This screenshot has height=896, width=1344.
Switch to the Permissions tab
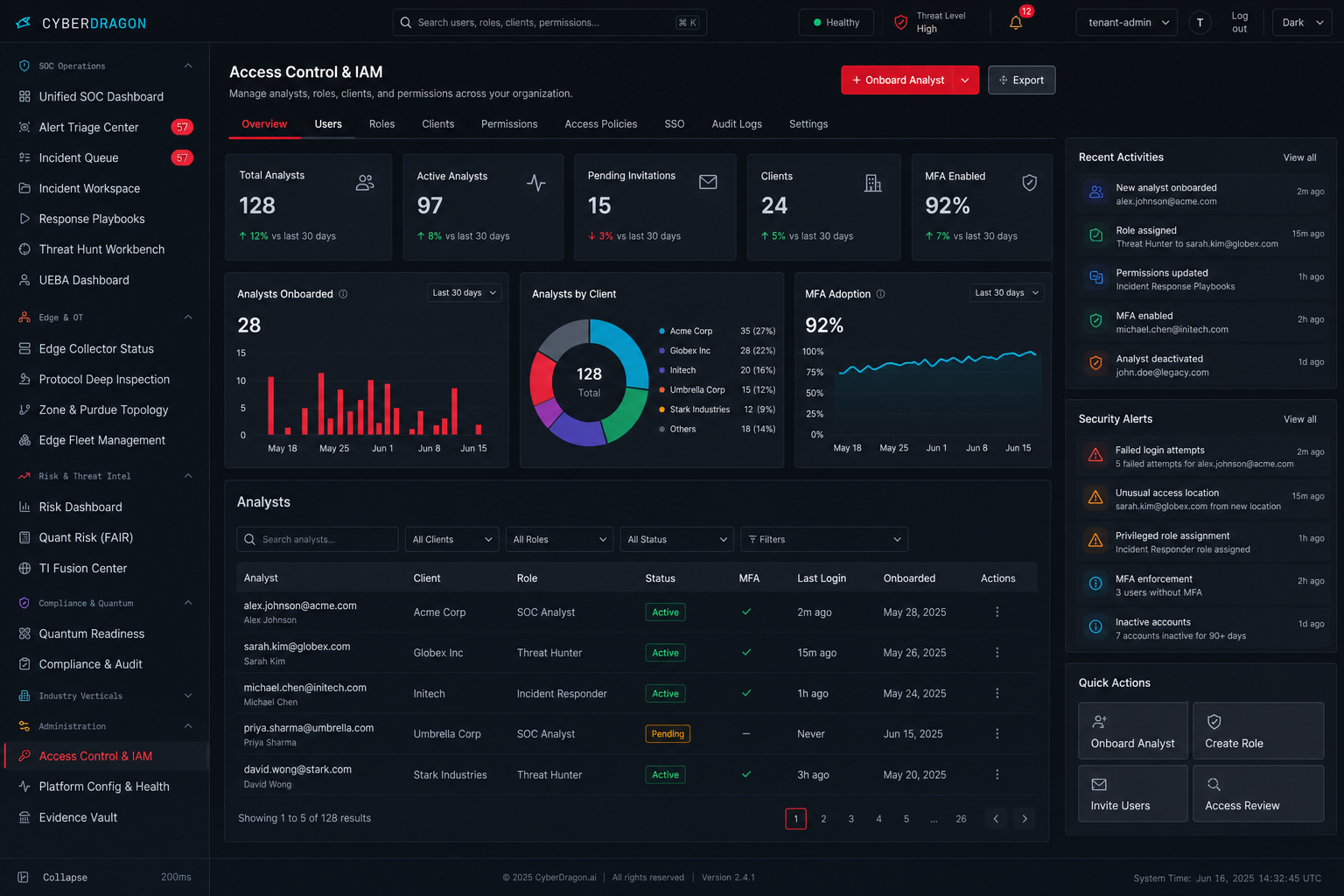point(509,124)
